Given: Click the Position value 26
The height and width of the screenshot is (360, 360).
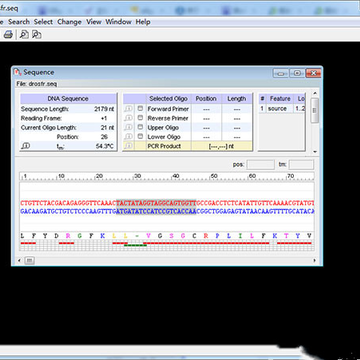Looking at the screenshot, I should pyautogui.click(x=104, y=137).
